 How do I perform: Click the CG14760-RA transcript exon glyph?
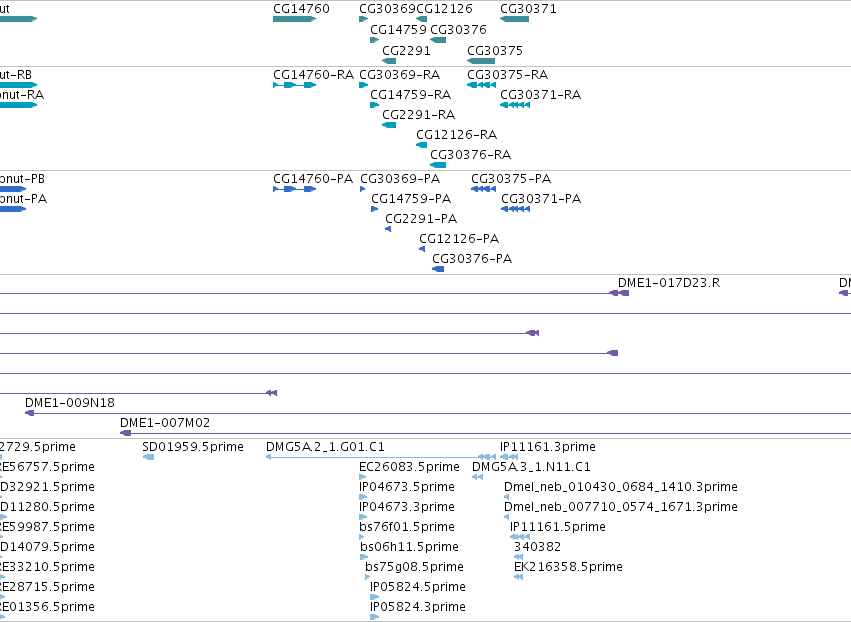[295, 85]
